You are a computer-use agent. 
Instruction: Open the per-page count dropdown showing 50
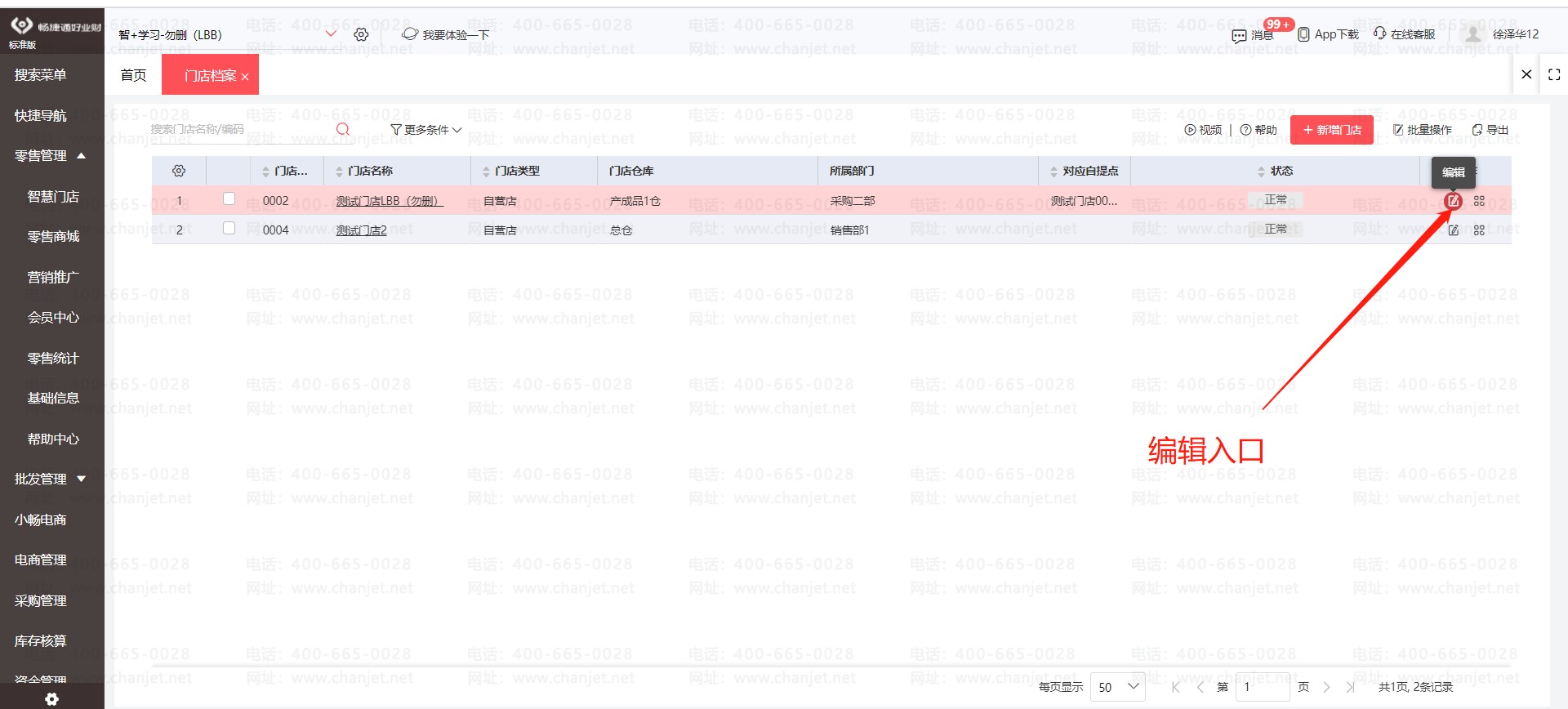click(x=1118, y=687)
